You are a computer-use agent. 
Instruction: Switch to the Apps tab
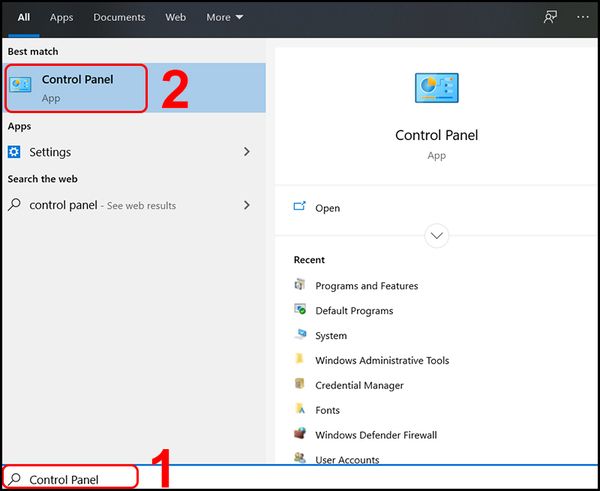tap(62, 17)
